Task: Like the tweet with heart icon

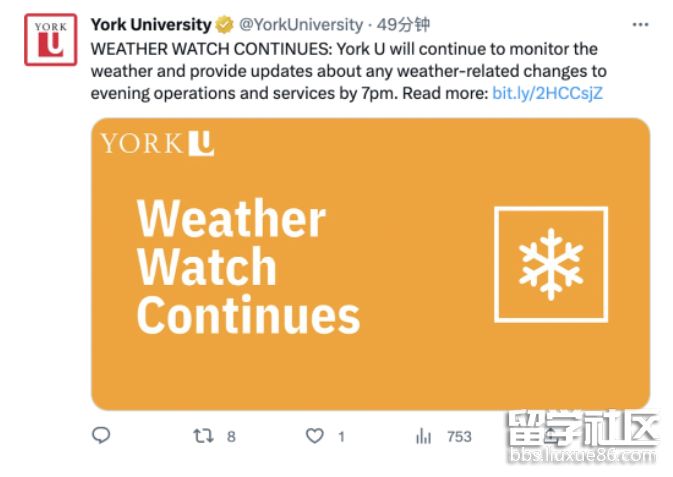Action: click(x=315, y=436)
